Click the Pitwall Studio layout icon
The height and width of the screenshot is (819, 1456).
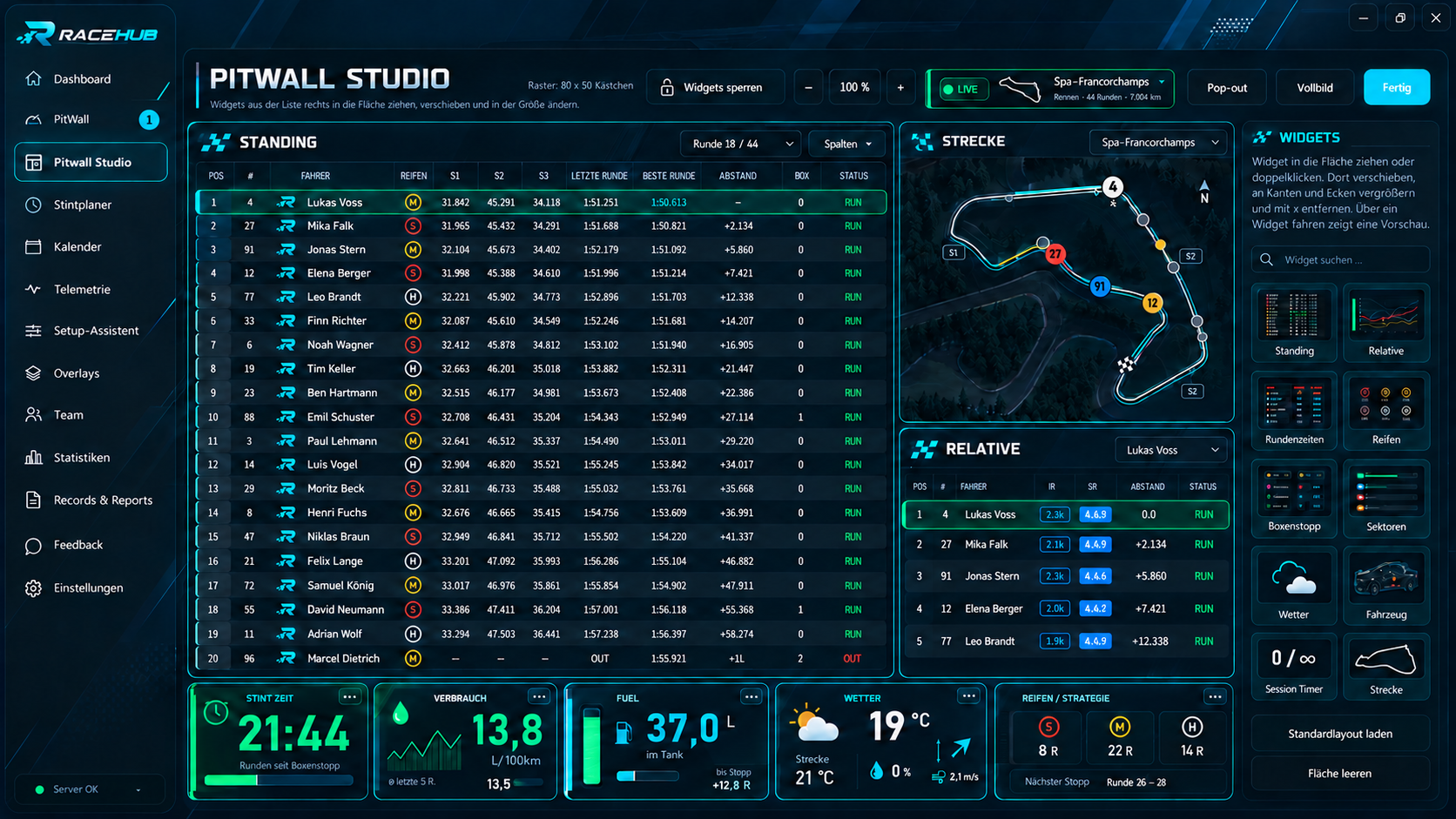33,163
